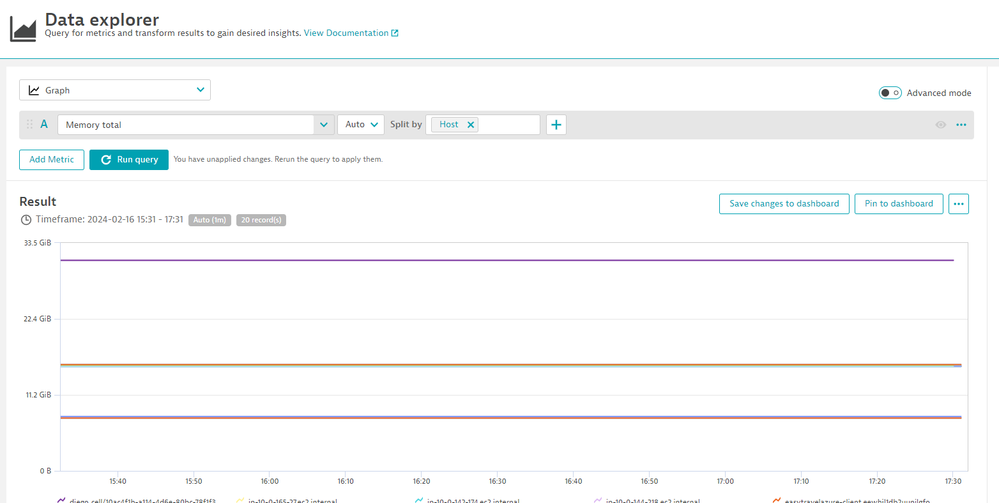Screen dimensions: 999x503
Task: Remove the Host split-by tag
Action: [470, 125]
